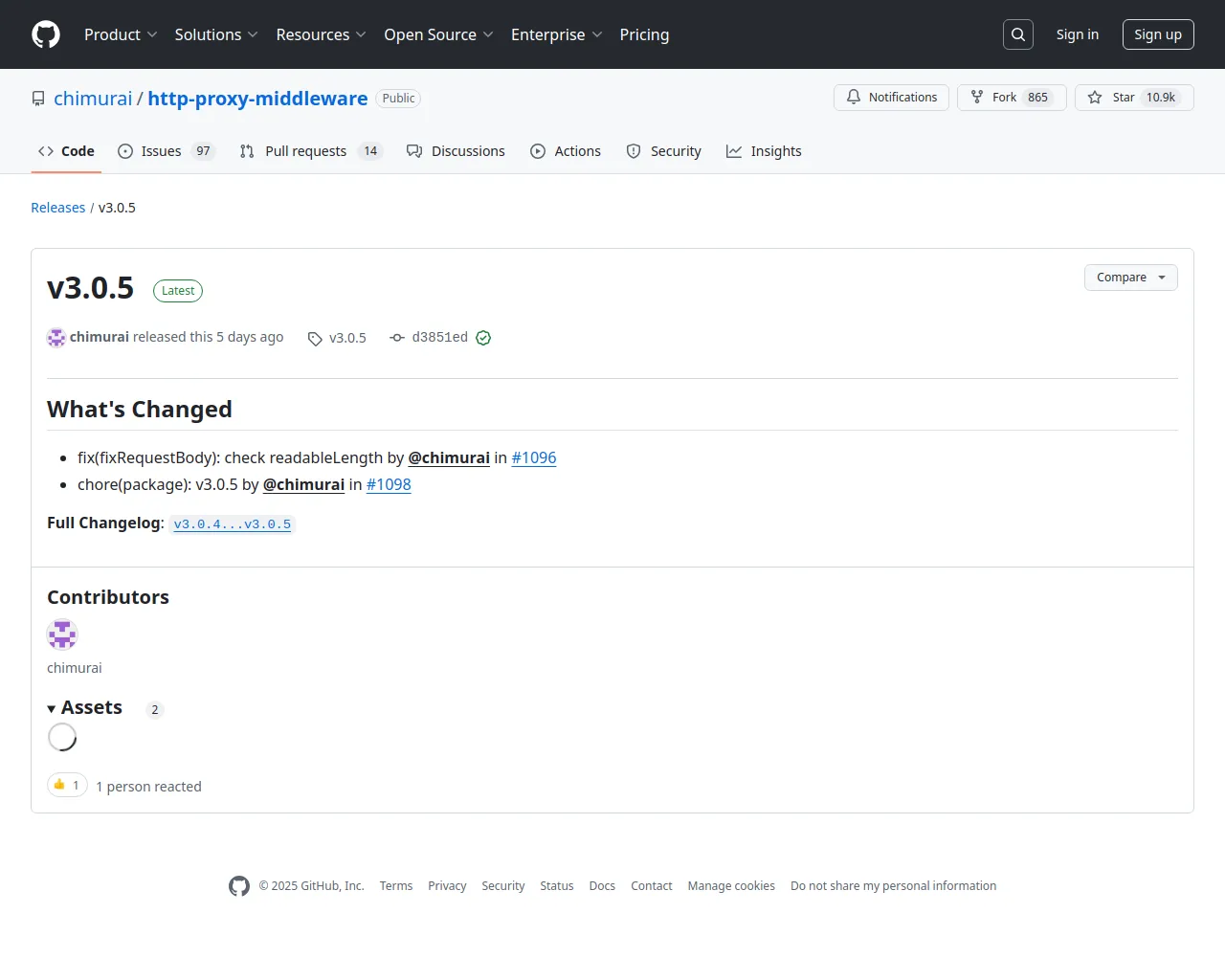Image resolution: width=1225 pixels, height=980 pixels.
Task: Click the d3851ed commit hash
Action: click(439, 337)
